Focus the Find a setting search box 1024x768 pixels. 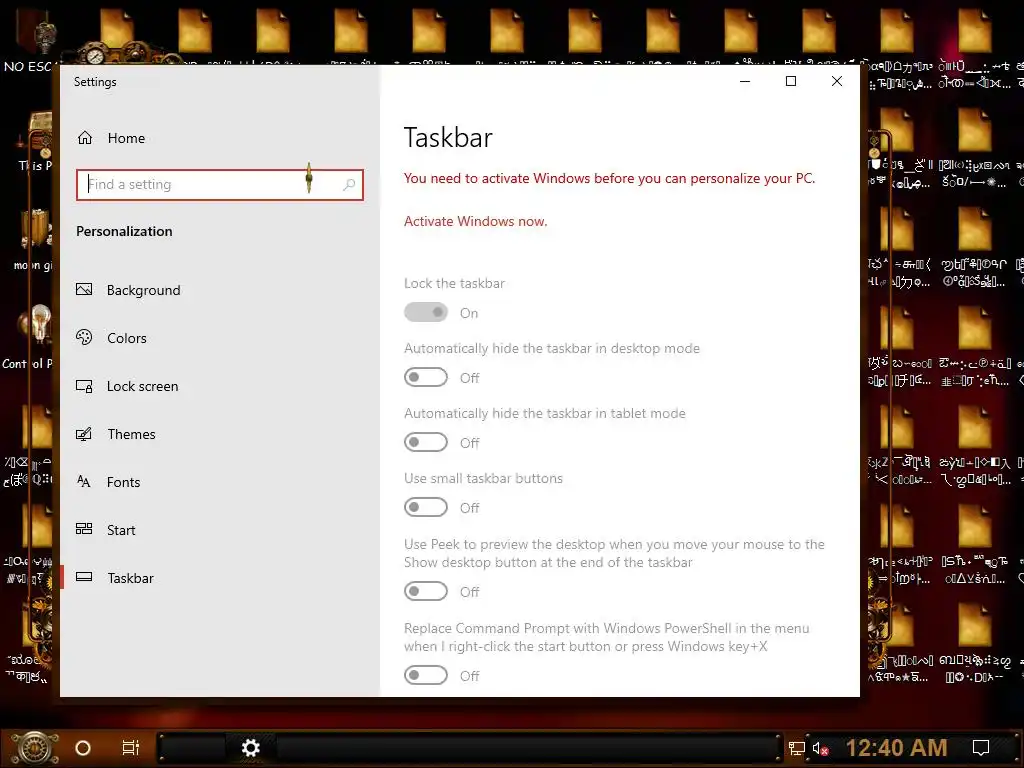pos(219,185)
